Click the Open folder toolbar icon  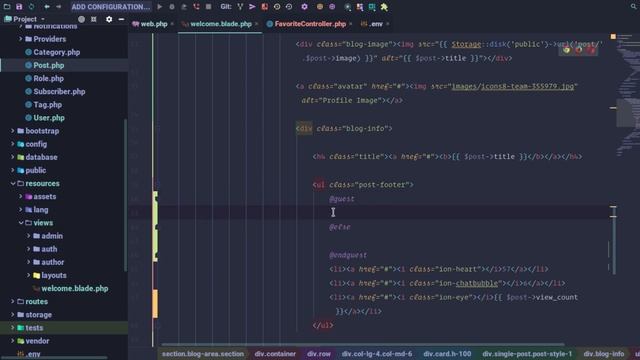[x=7, y=7]
